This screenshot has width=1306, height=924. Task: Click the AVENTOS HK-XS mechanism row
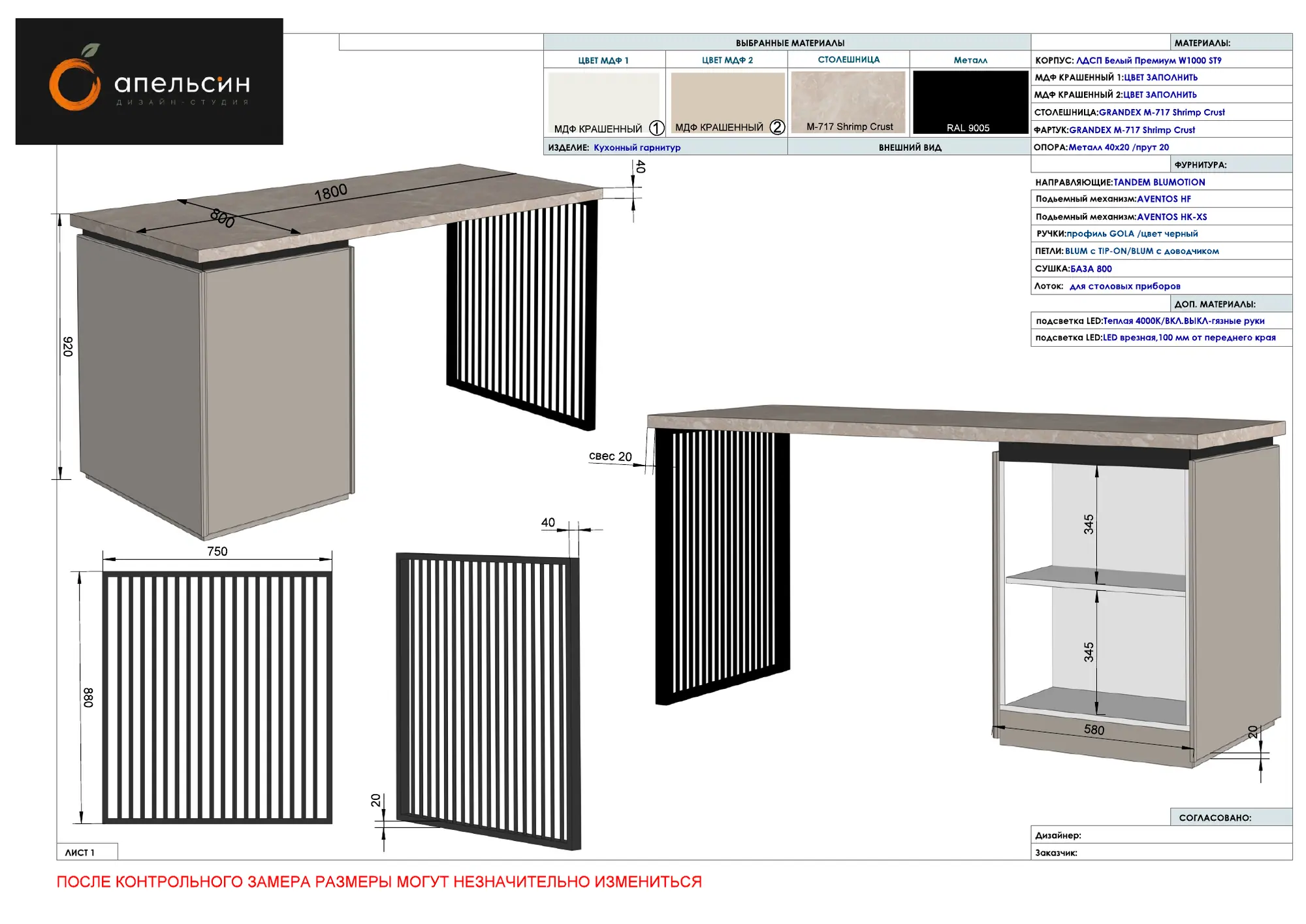pos(1161,217)
